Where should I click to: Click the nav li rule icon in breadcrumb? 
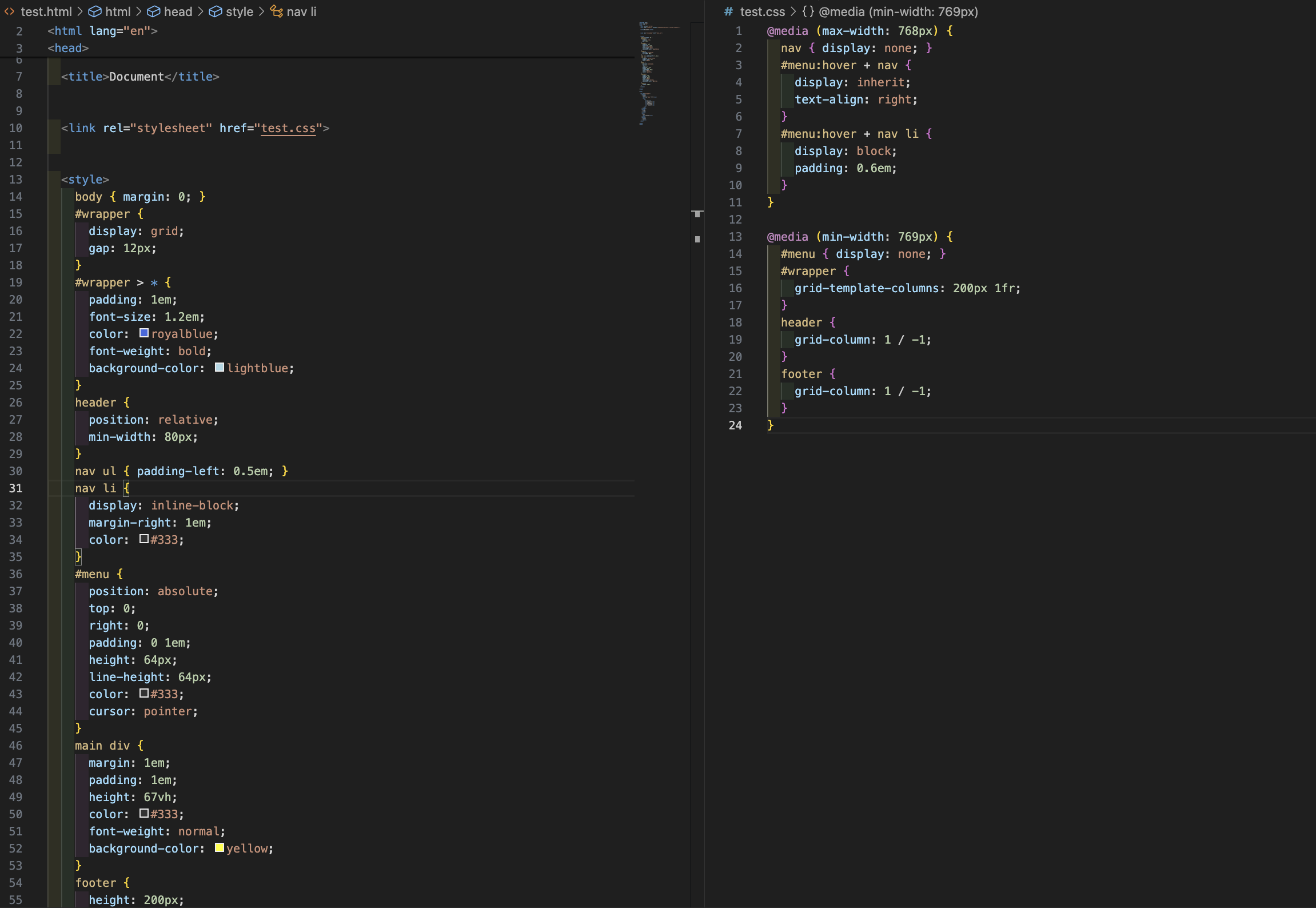tap(276, 11)
